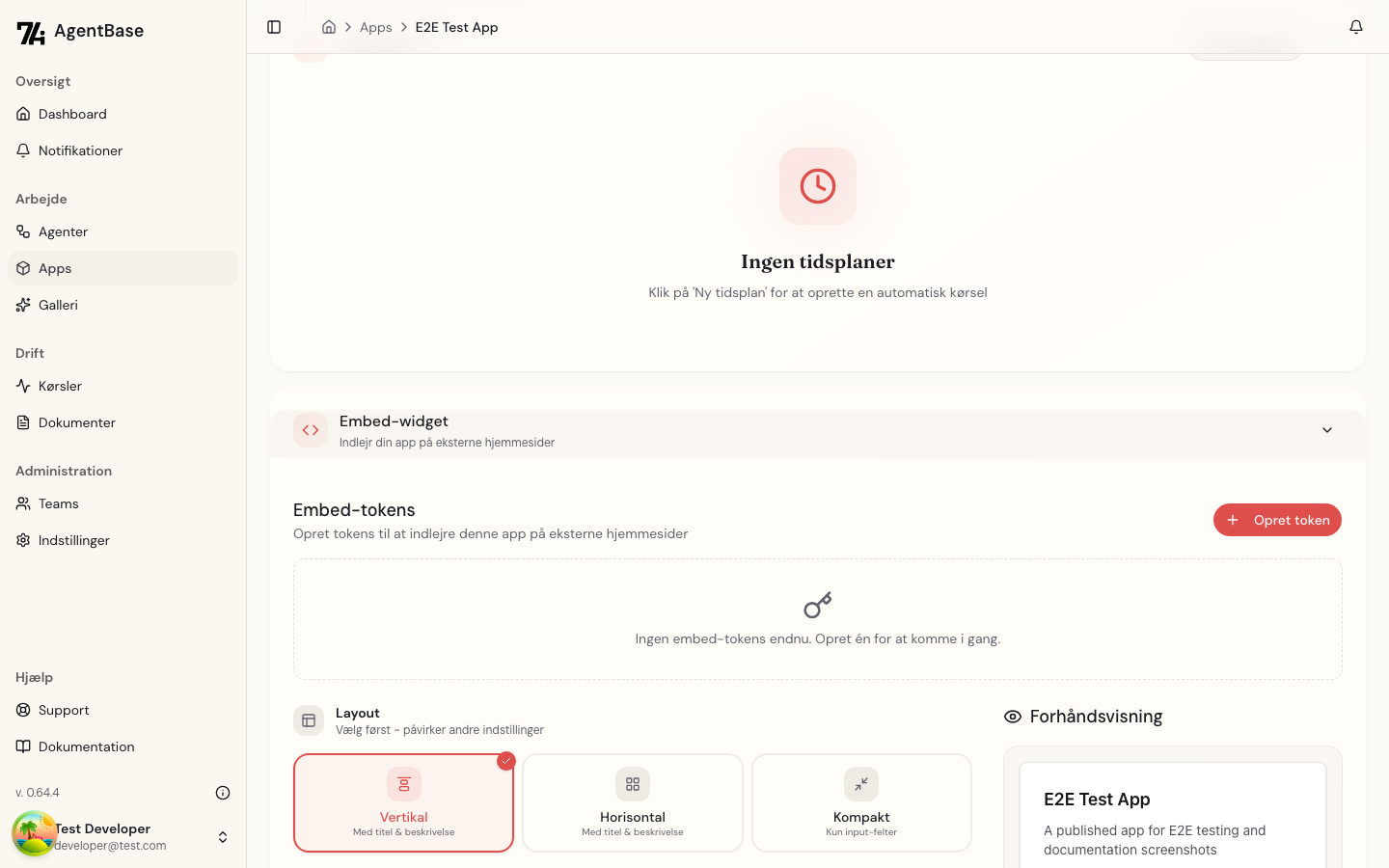Collapse the Embed-widget section chevron
This screenshot has width=1389, height=868.
click(x=1327, y=430)
